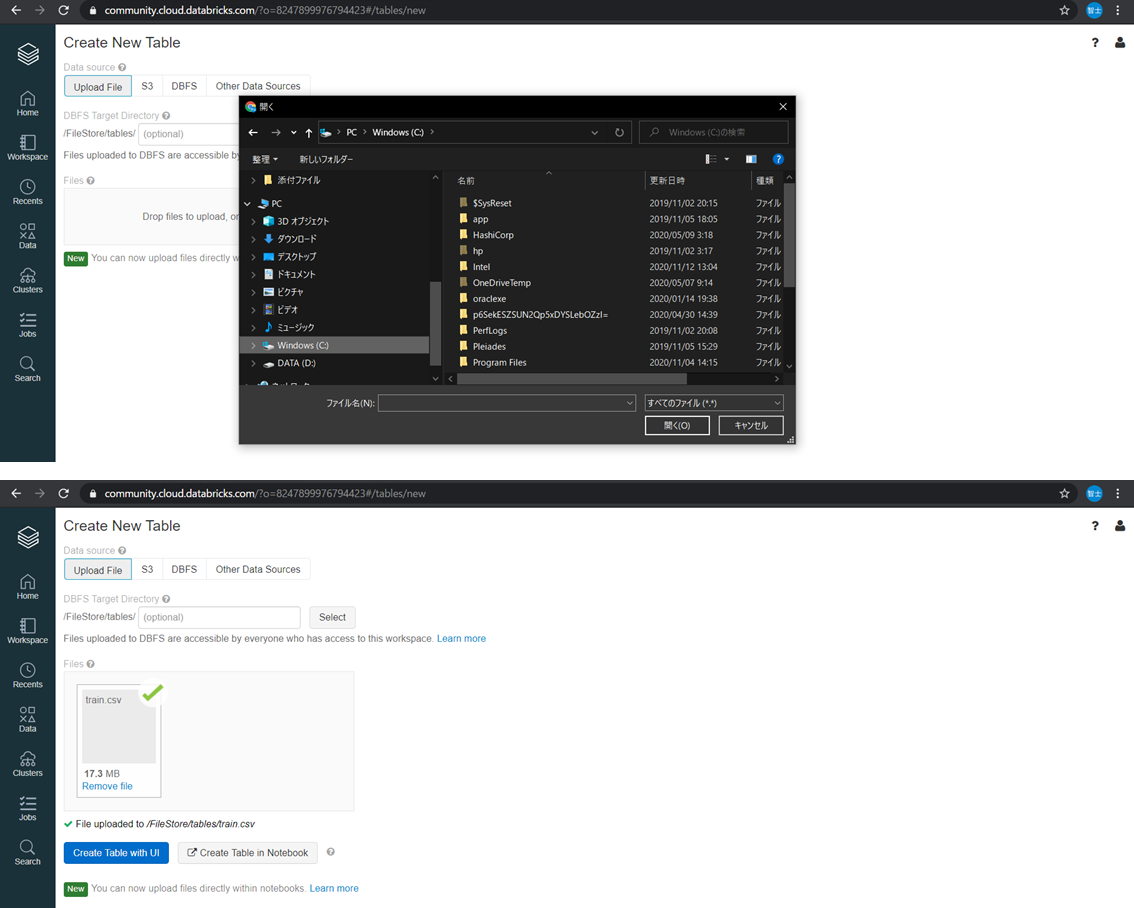This screenshot has width=1134, height=908.
Task: Open Home in the sidebar of the dialog-covered page
Action: [27, 103]
